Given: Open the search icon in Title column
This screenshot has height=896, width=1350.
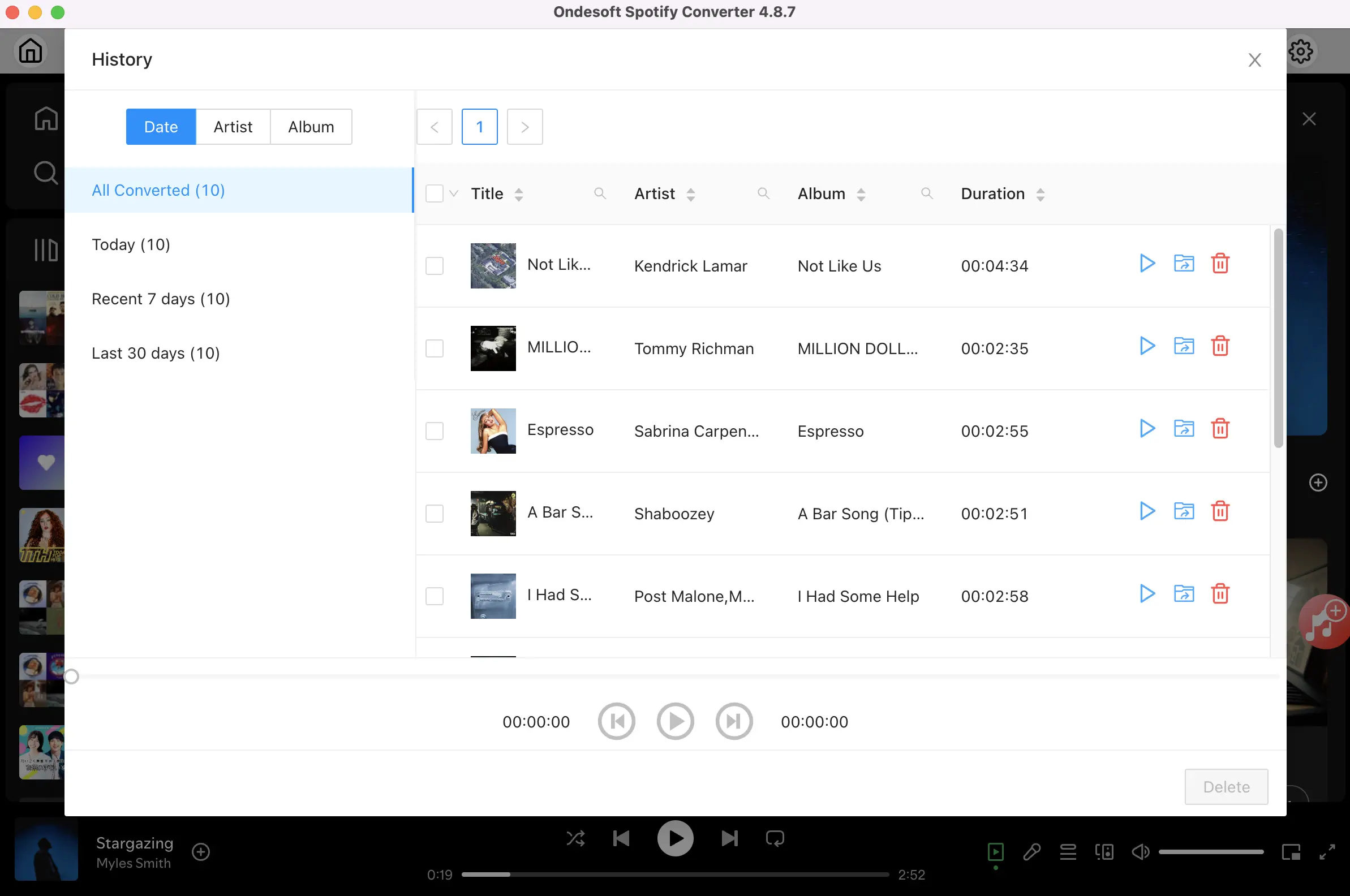Looking at the screenshot, I should pyautogui.click(x=600, y=193).
